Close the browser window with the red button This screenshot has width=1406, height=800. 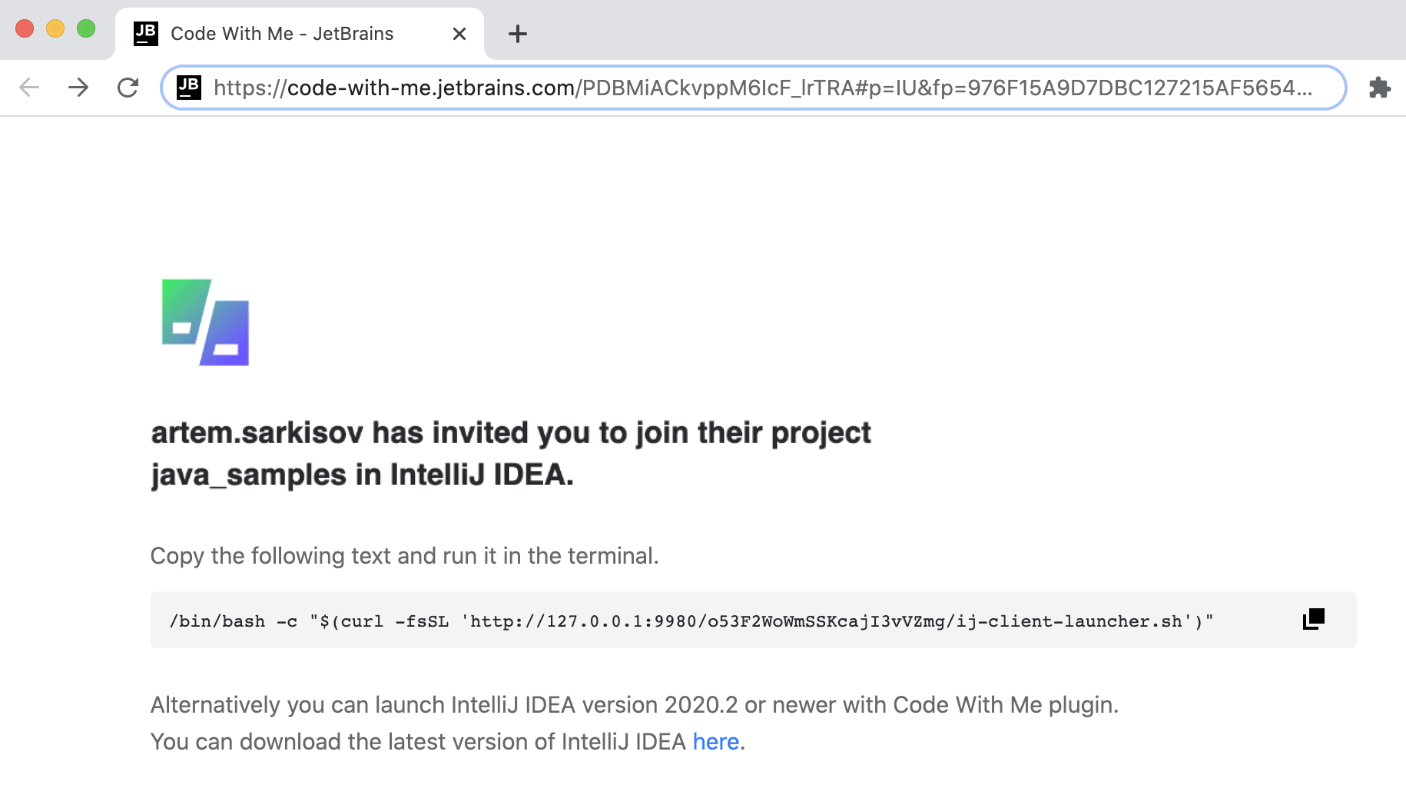[x=25, y=29]
